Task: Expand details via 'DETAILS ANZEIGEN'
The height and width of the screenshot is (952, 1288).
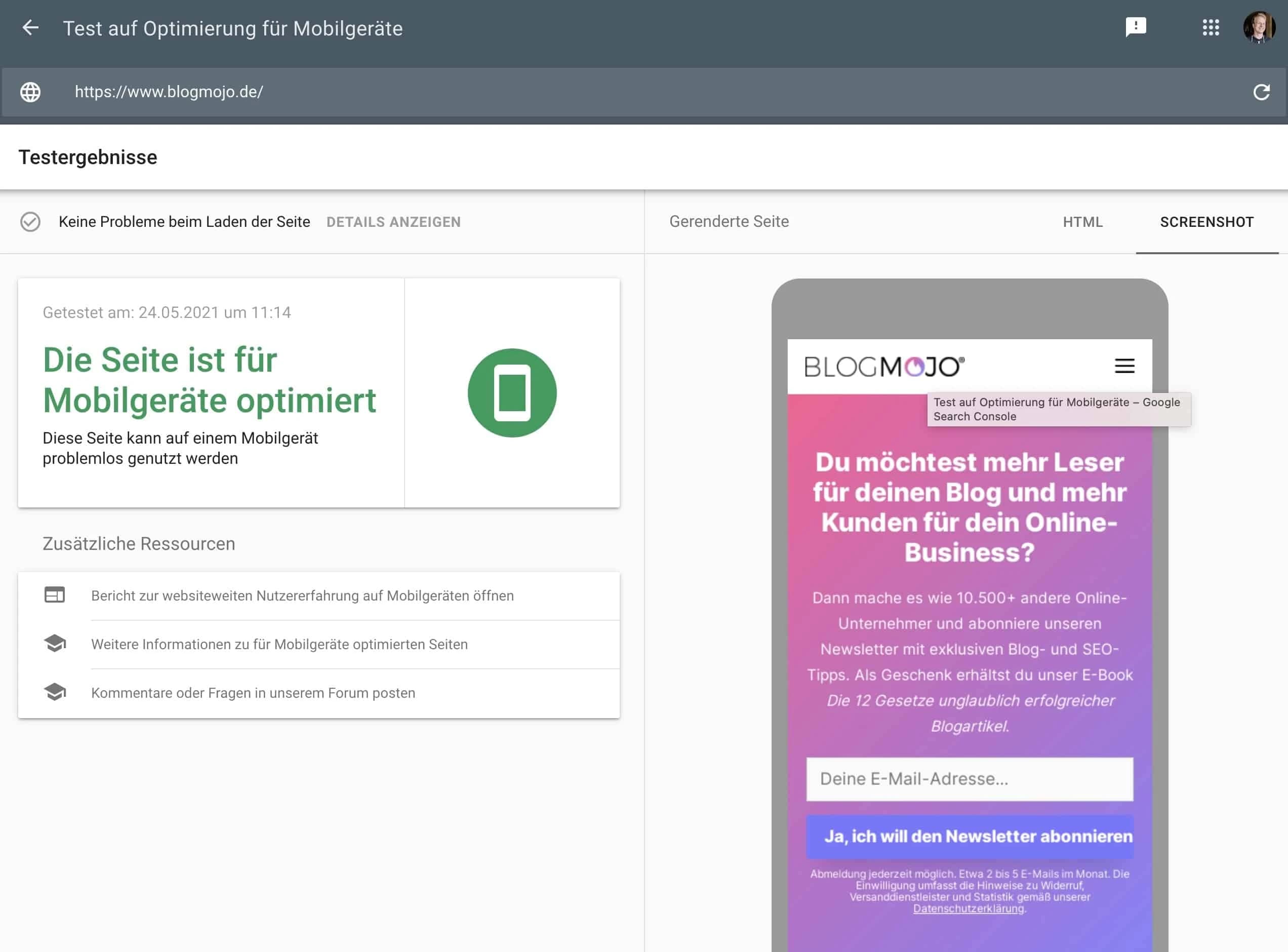Action: [393, 222]
